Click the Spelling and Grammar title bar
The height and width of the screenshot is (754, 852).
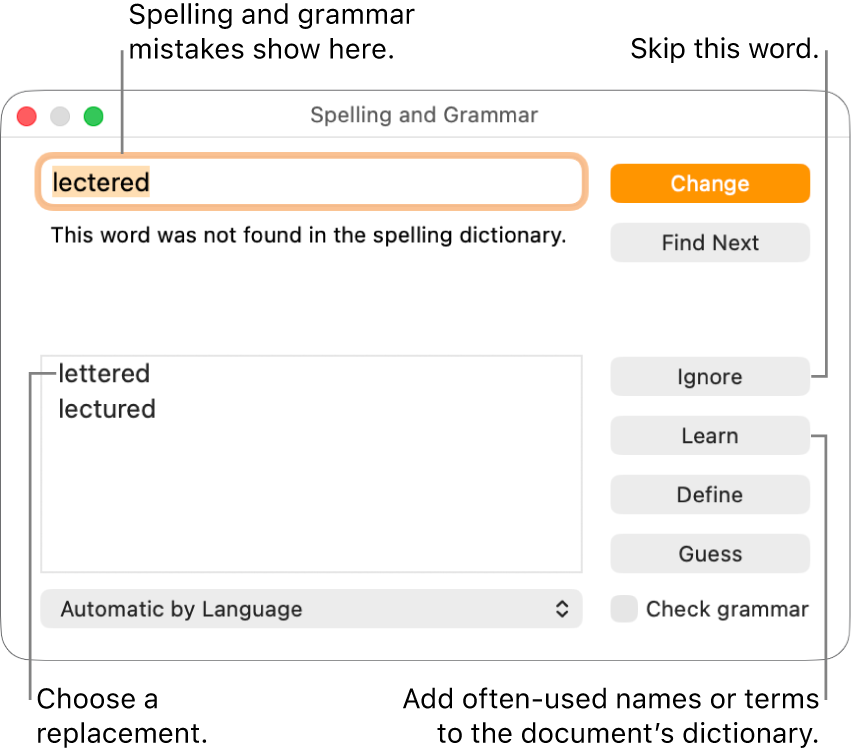424,115
